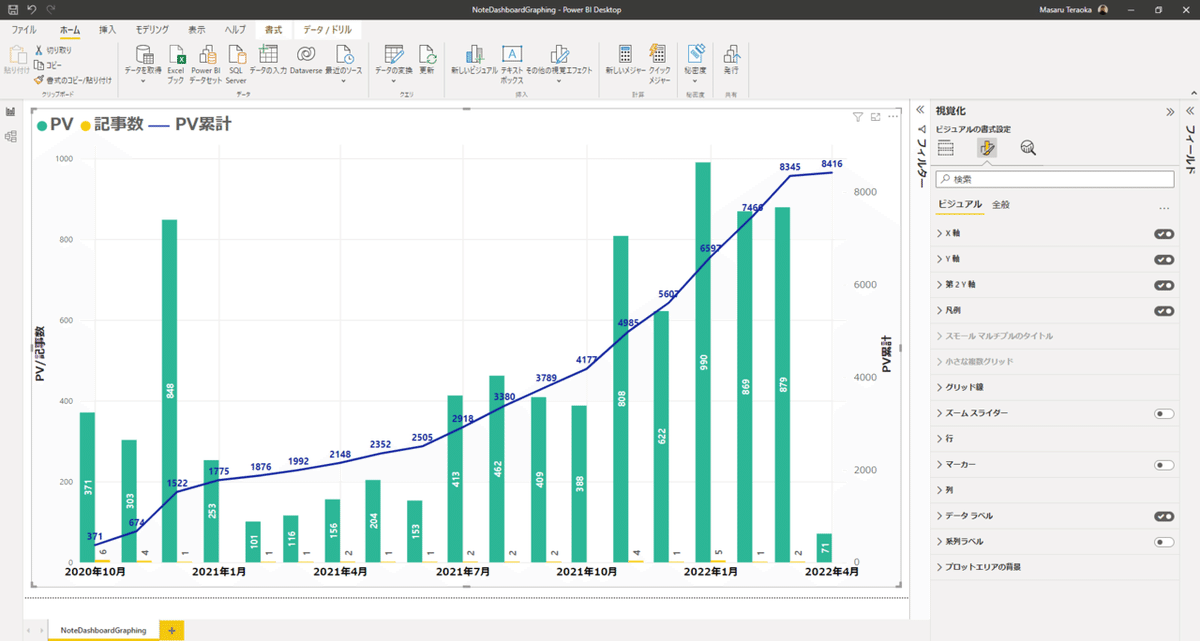Image resolution: width=1200 pixels, height=641 pixels.
Task: Turn off the 第 2 Y 軸 toggle
Action: (x=1164, y=285)
